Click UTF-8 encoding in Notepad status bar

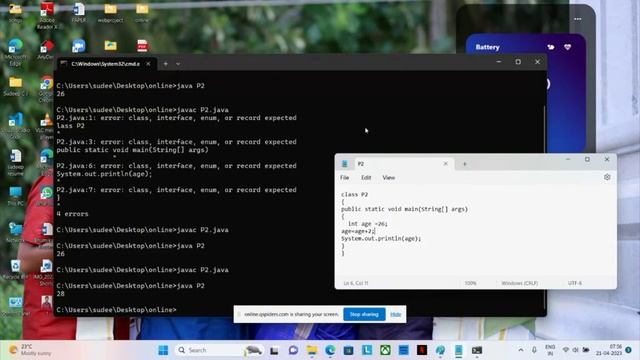[575, 283]
